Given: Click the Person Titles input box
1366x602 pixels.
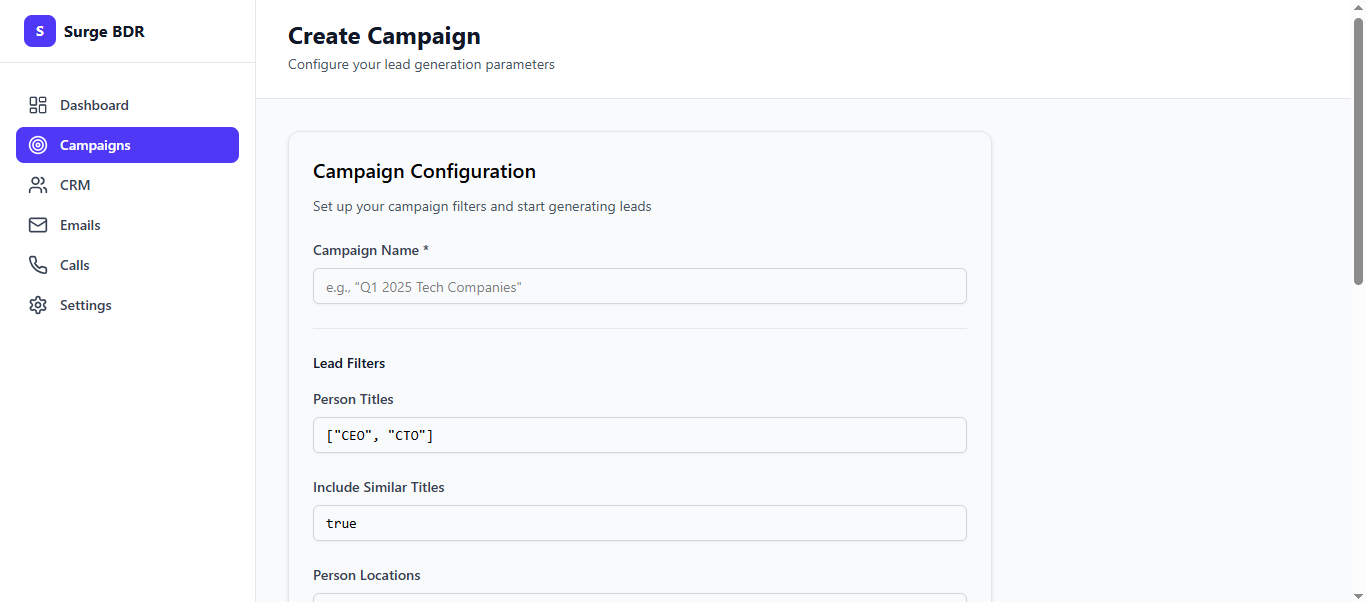Looking at the screenshot, I should (x=639, y=435).
